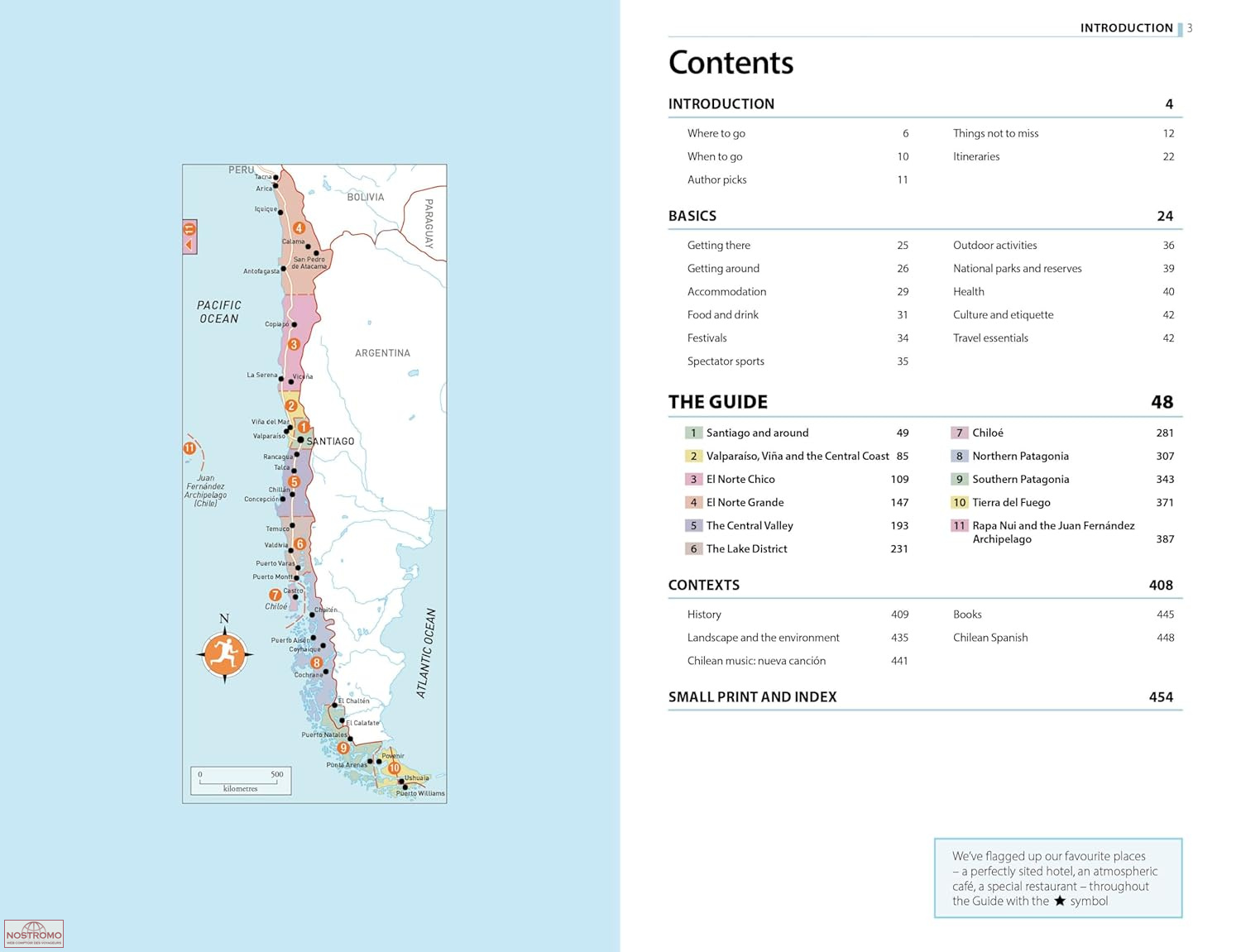Select map marker 7 next to Chiloé label
1241x952 pixels.
click(x=275, y=595)
